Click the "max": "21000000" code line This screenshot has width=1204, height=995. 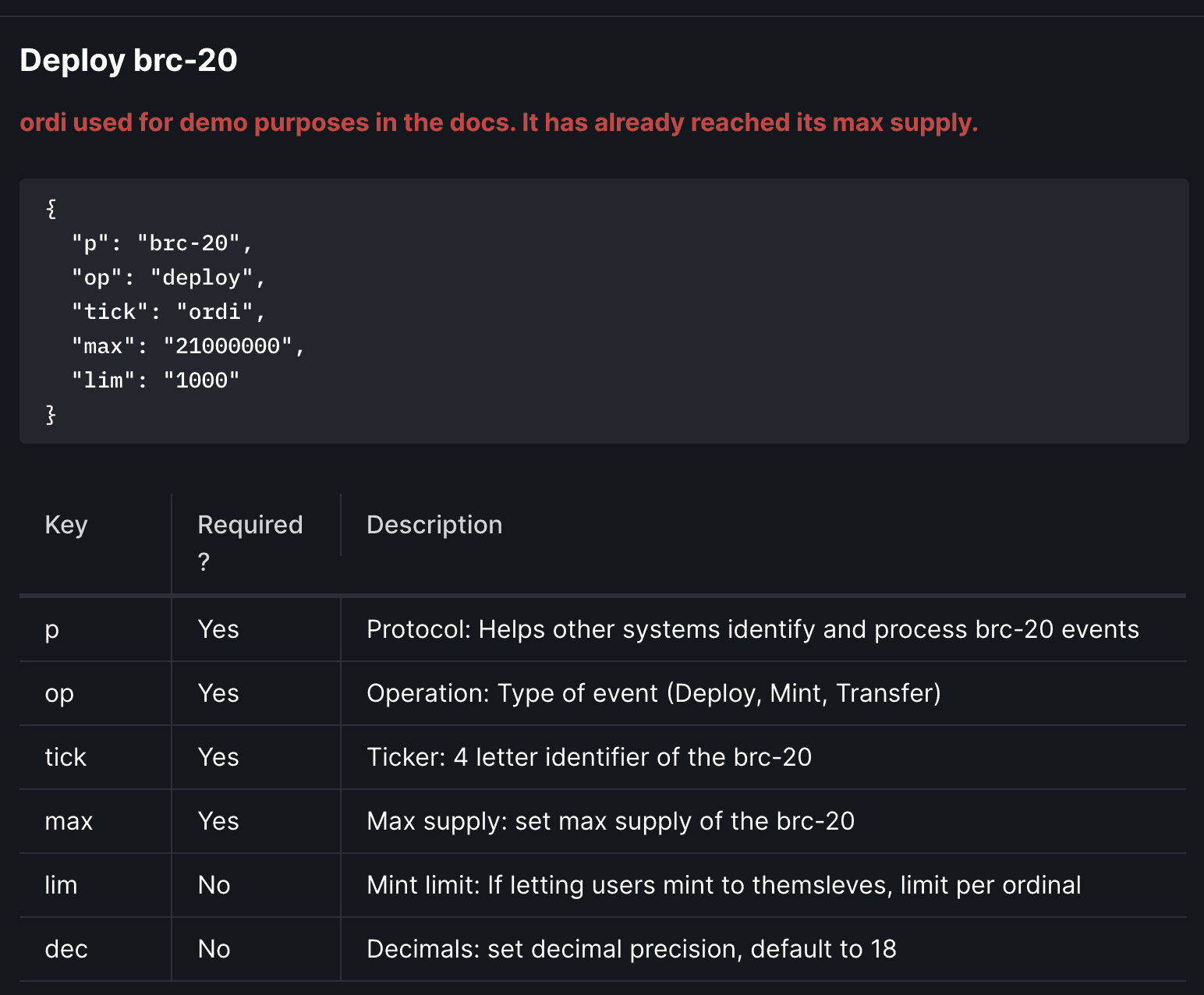point(188,346)
